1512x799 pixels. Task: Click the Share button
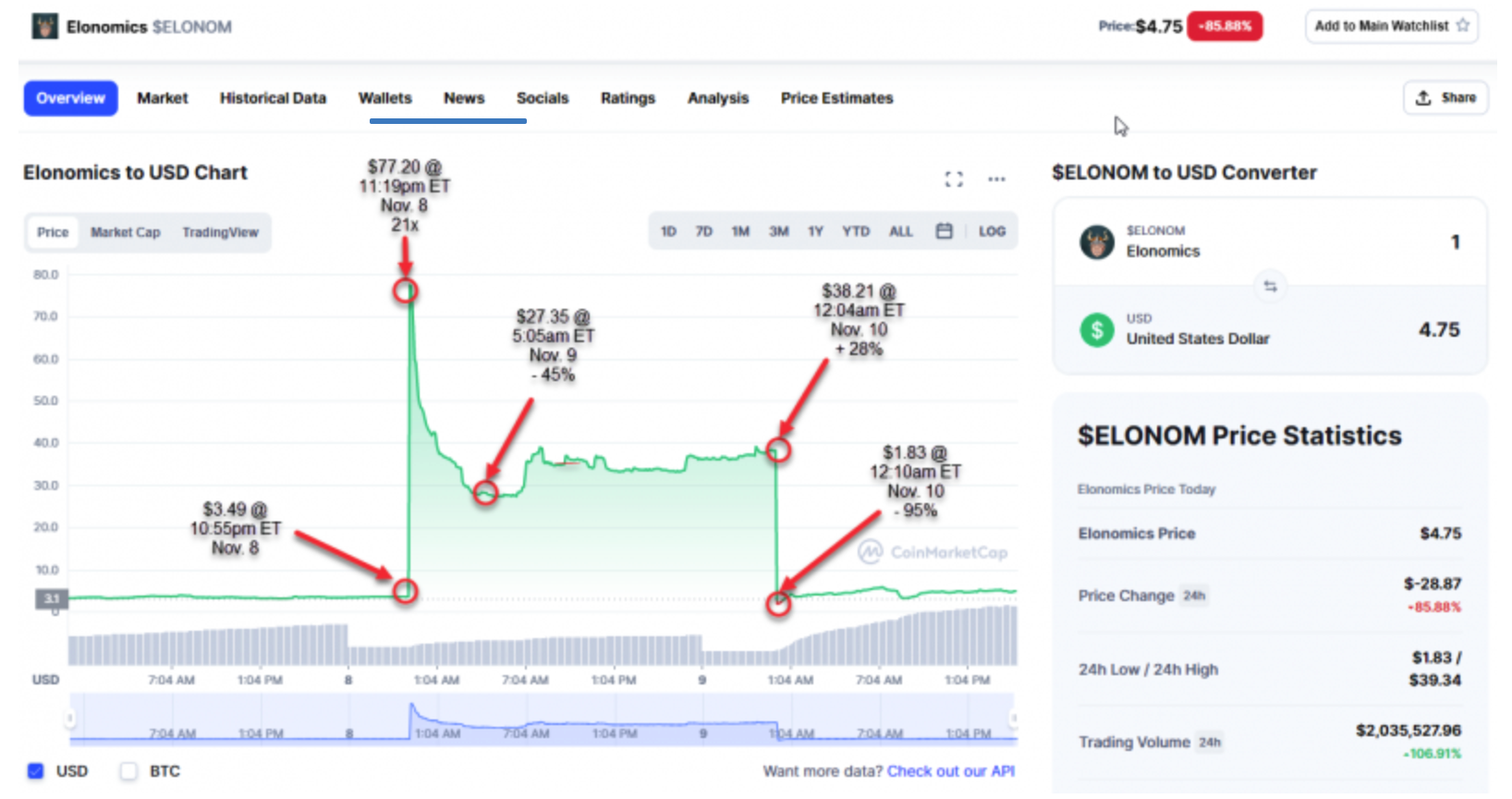pos(1445,97)
